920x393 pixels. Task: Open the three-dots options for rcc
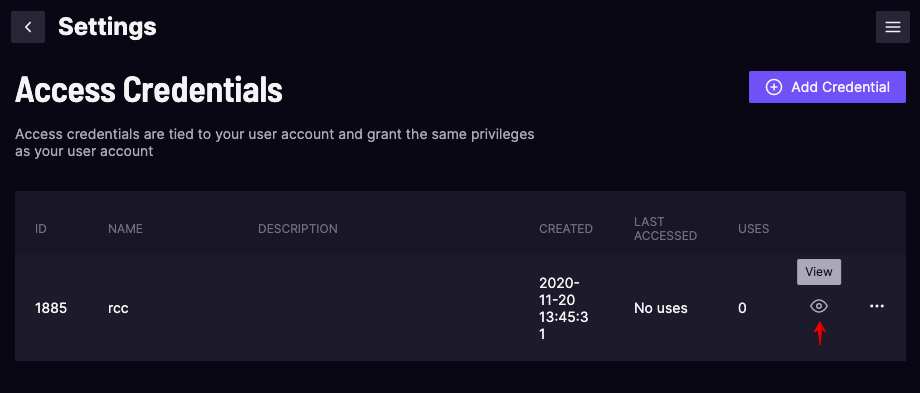(877, 306)
